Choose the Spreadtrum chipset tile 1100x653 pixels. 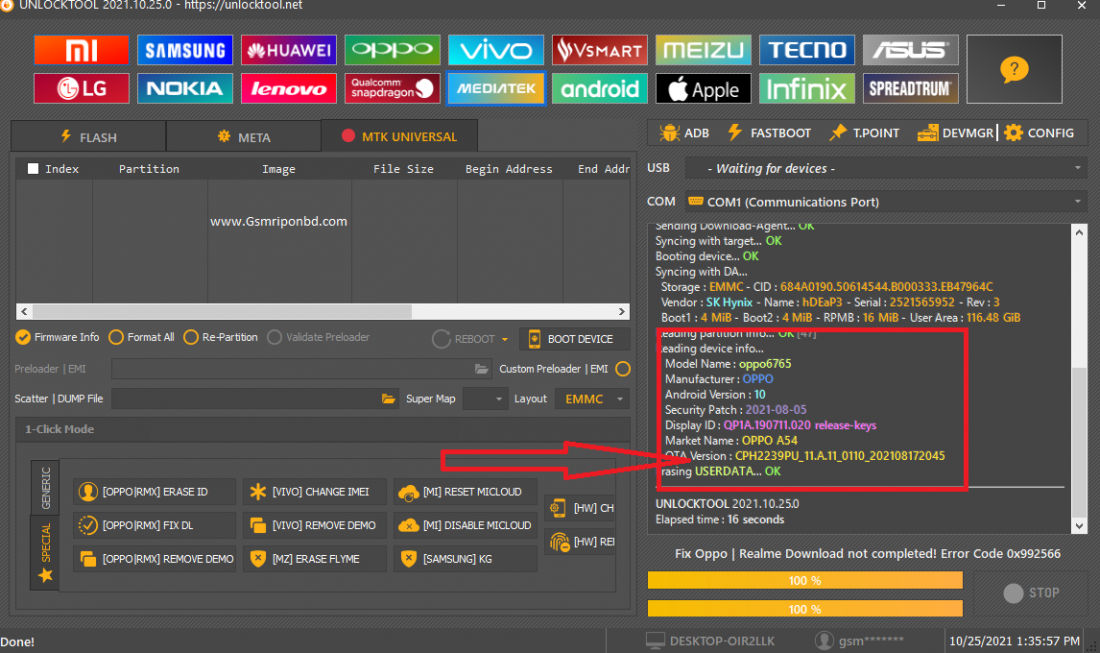pyautogui.click(x=911, y=88)
